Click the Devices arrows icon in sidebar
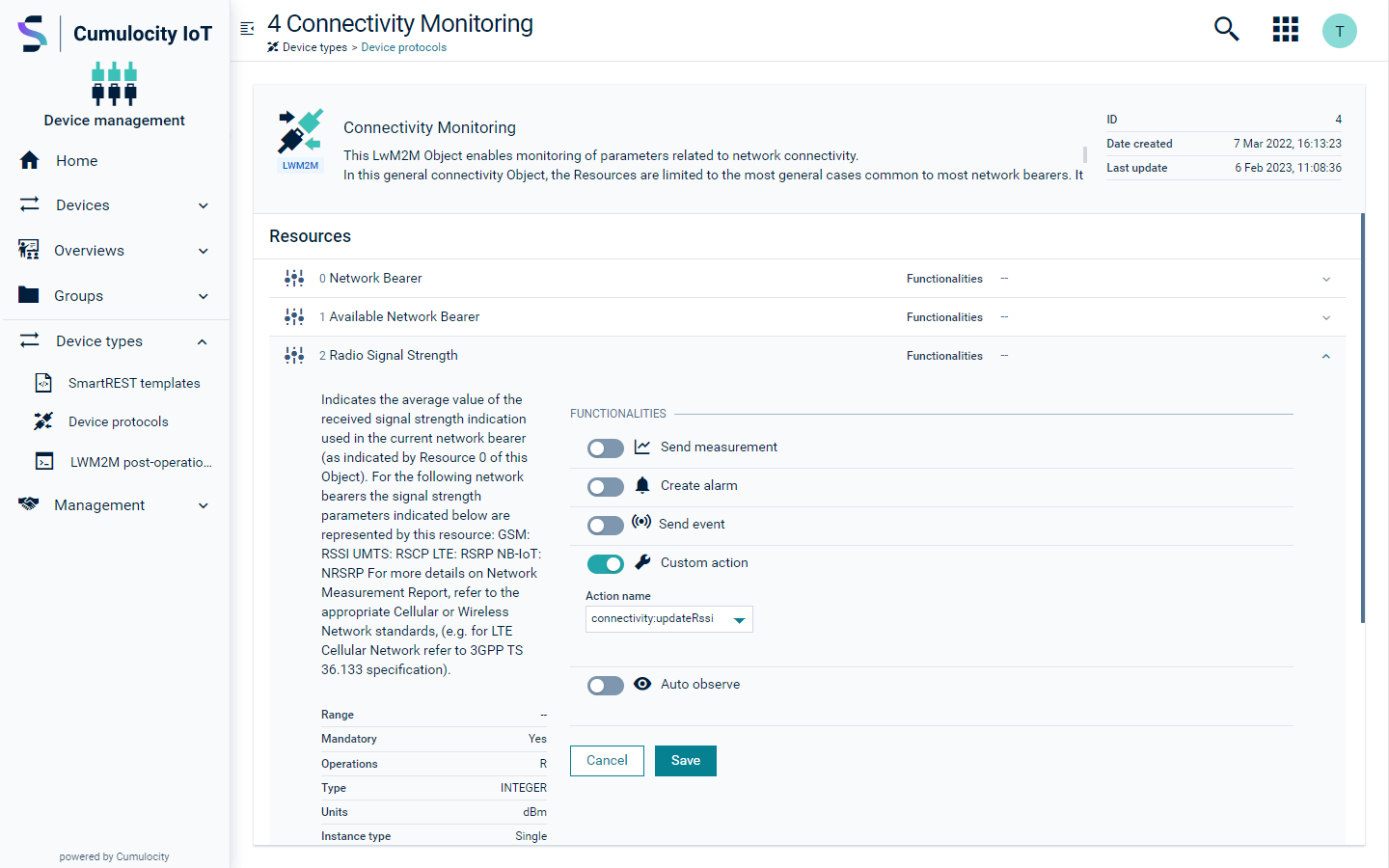Image resolution: width=1389 pixels, height=868 pixels. (30, 204)
